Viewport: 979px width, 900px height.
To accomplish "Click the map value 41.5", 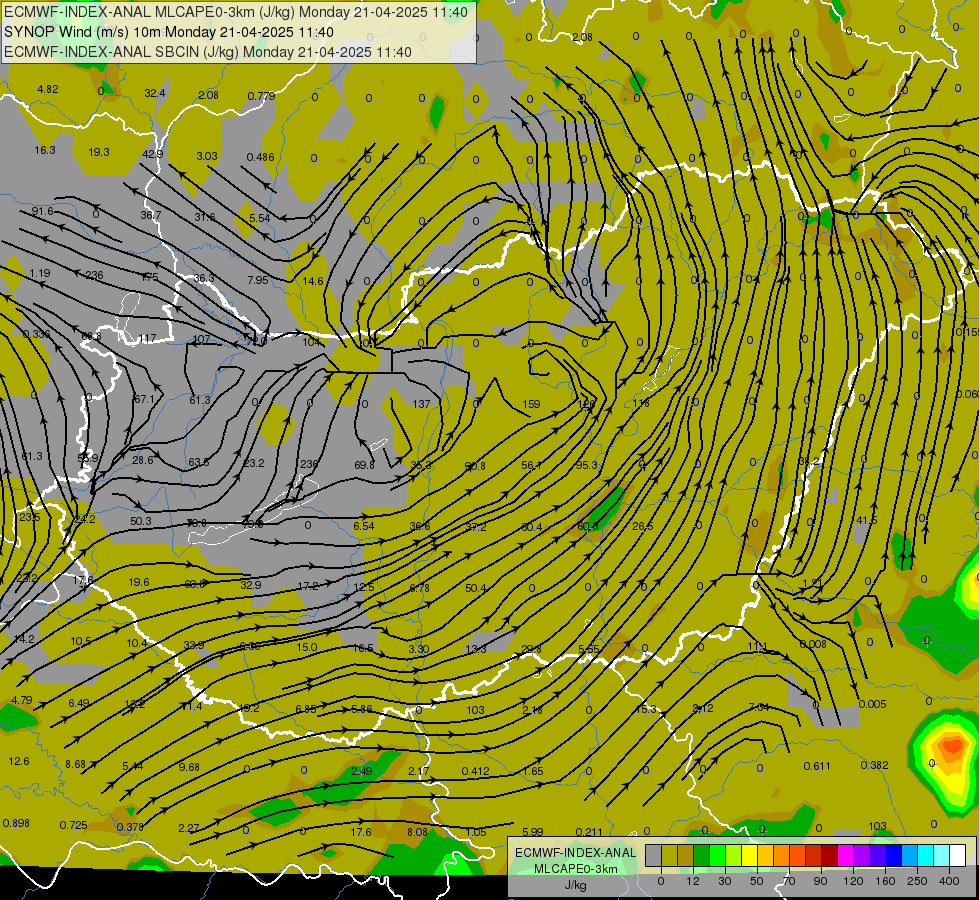I will [x=867, y=520].
